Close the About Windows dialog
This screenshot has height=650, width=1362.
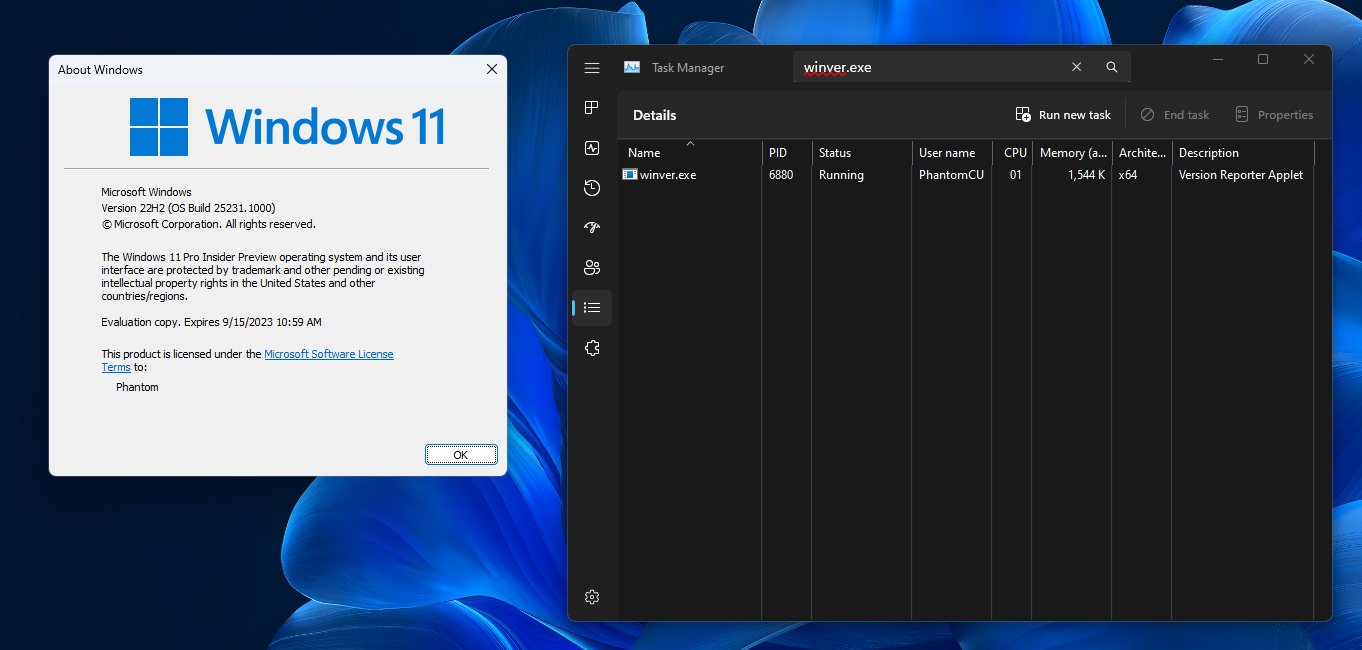point(491,69)
